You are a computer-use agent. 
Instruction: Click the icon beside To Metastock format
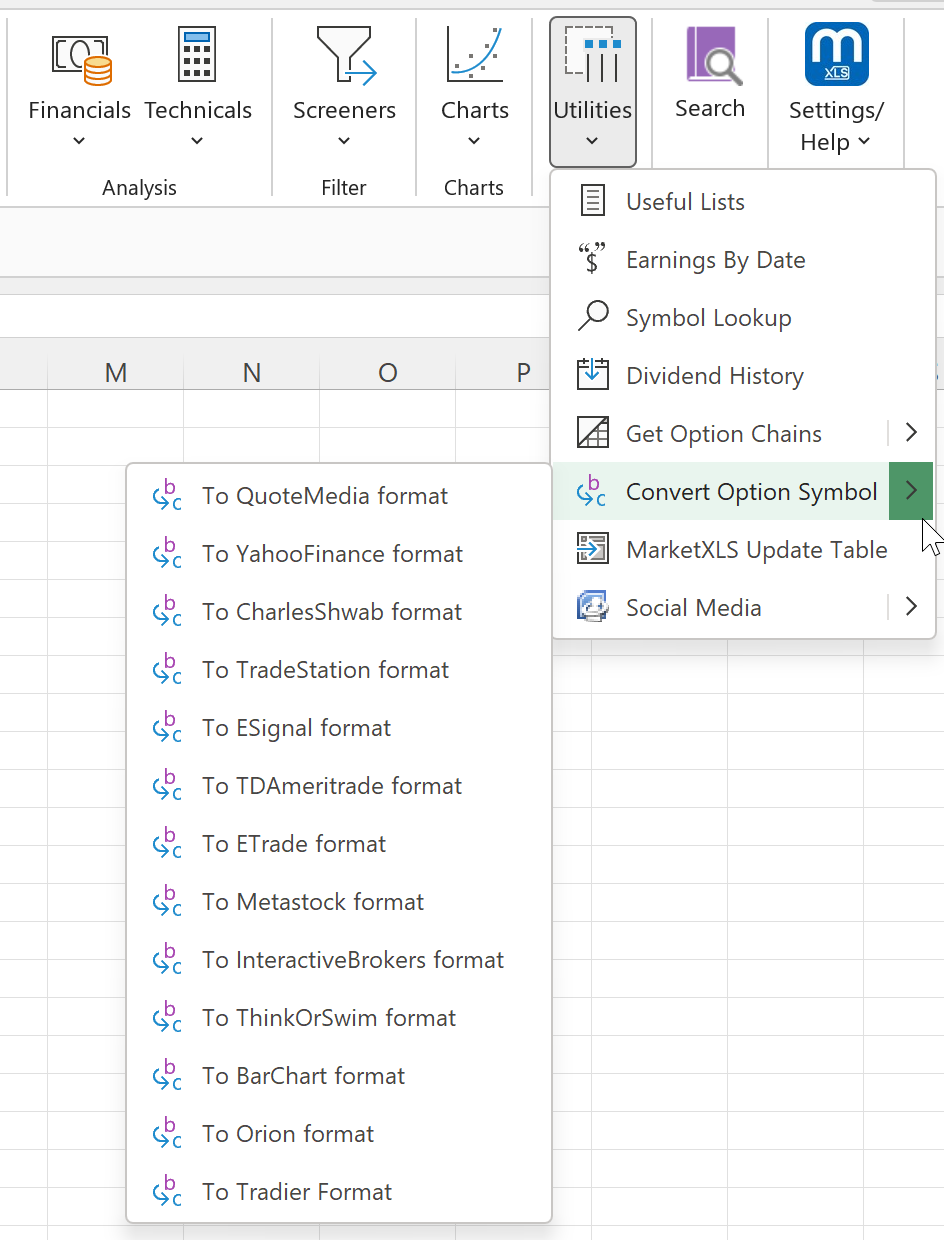pyautogui.click(x=167, y=902)
